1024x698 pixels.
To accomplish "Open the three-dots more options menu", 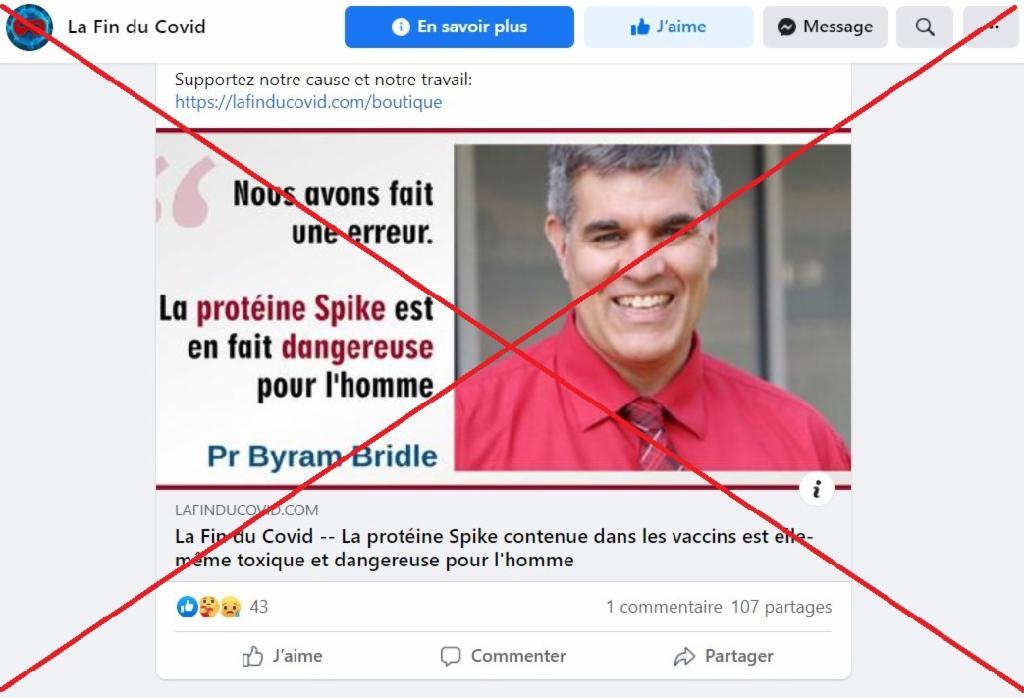I will (x=993, y=27).
